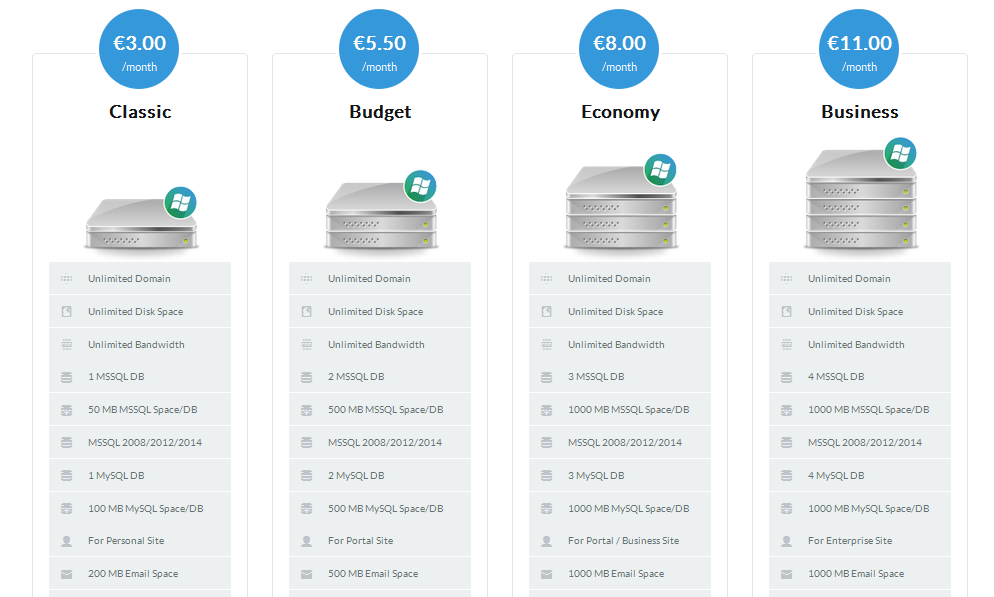Click the person icon beside For Personal Site
The width and height of the screenshot is (994, 597).
67,541
